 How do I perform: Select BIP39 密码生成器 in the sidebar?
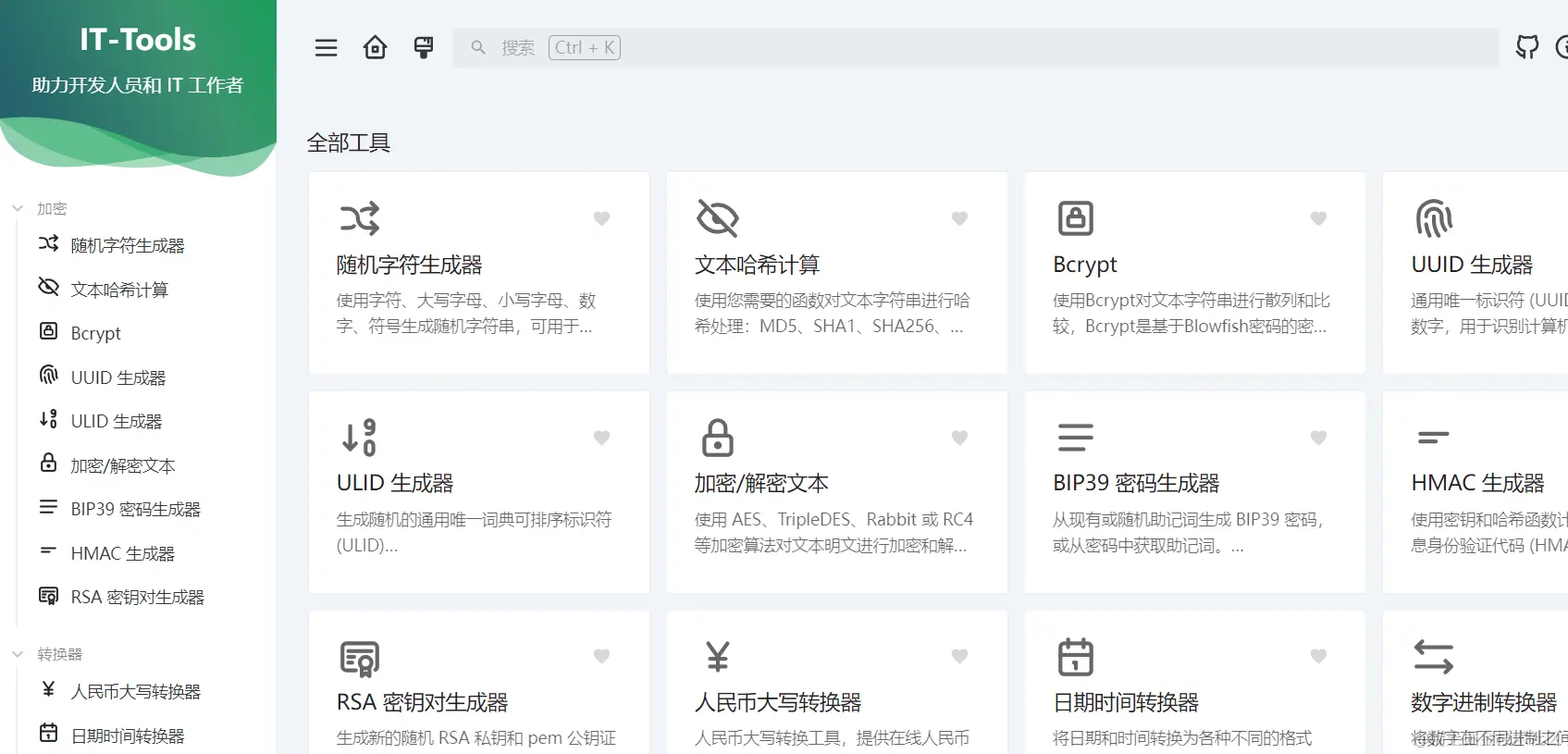click(135, 509)
